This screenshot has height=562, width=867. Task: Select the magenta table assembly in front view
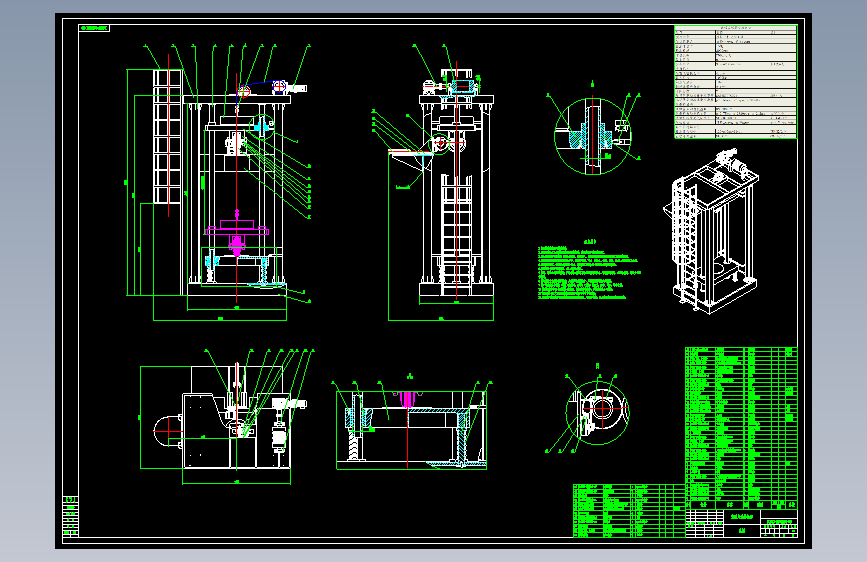(x=237, y=235)
